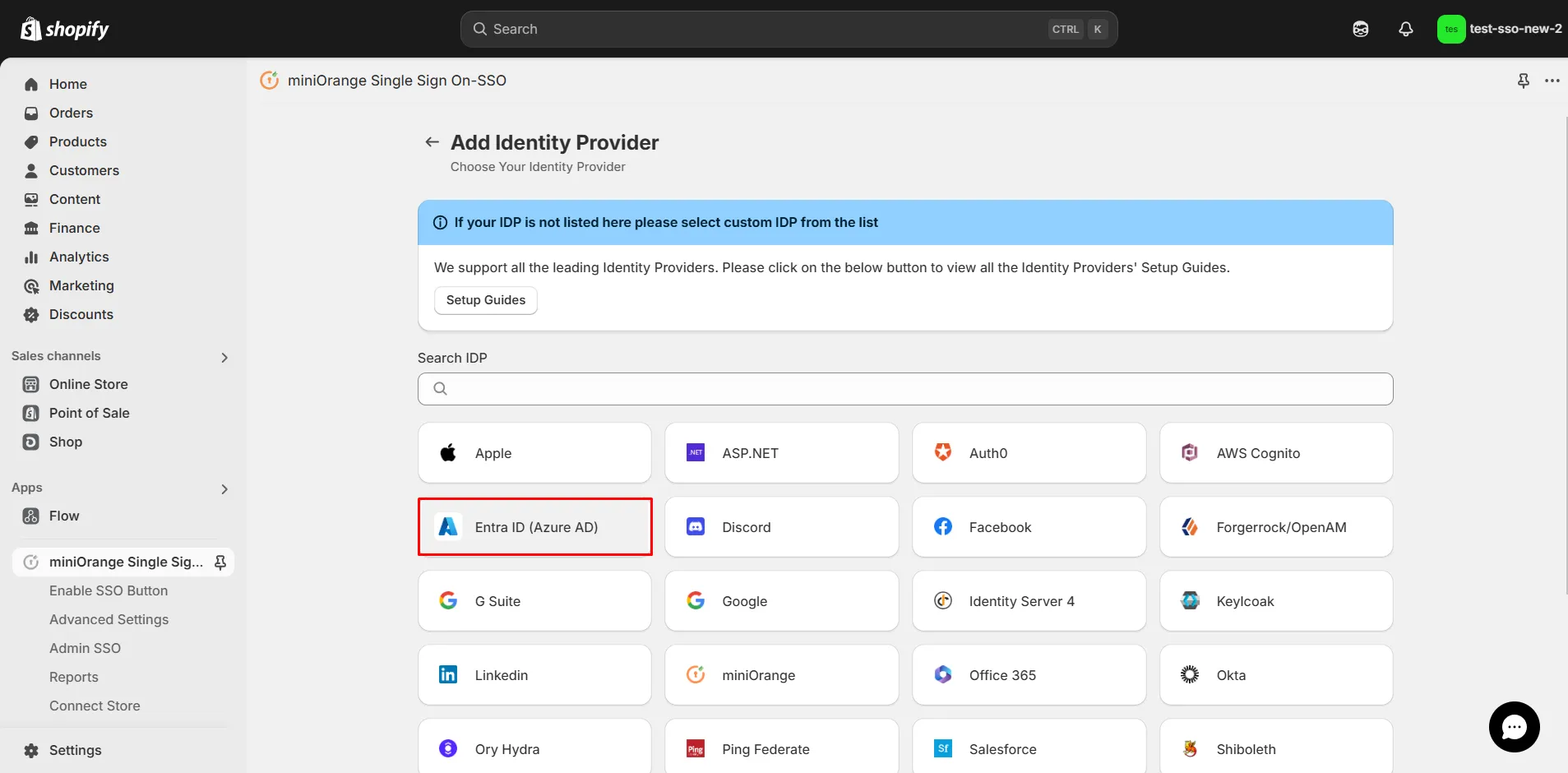Click the miniOrange logo in app header
1568x773 pixels.
[269, 80]
